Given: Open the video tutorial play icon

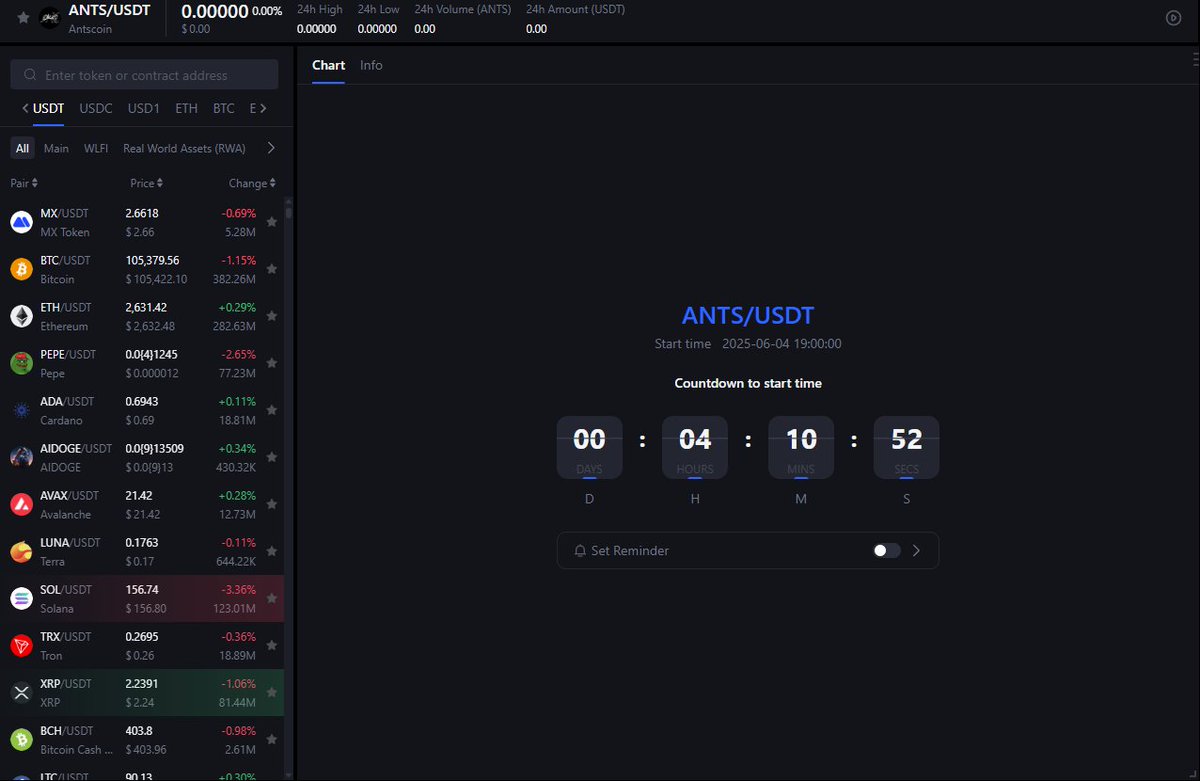Looking at the screenshot, I should pos(1174,18).
